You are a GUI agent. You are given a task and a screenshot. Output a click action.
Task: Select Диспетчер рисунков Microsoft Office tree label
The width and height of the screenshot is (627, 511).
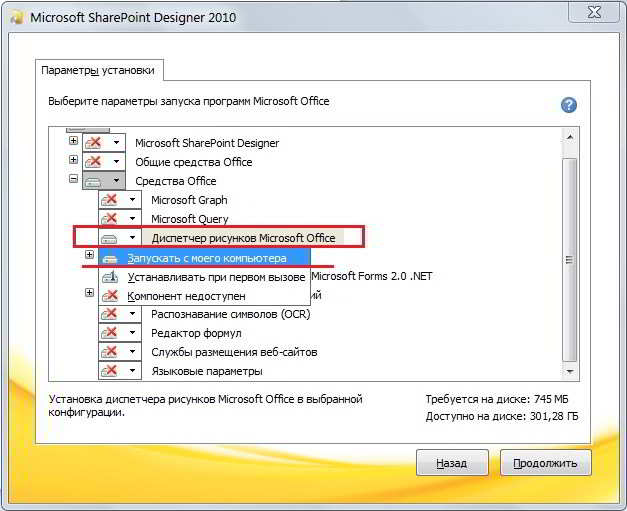click(x=244, y=238)
